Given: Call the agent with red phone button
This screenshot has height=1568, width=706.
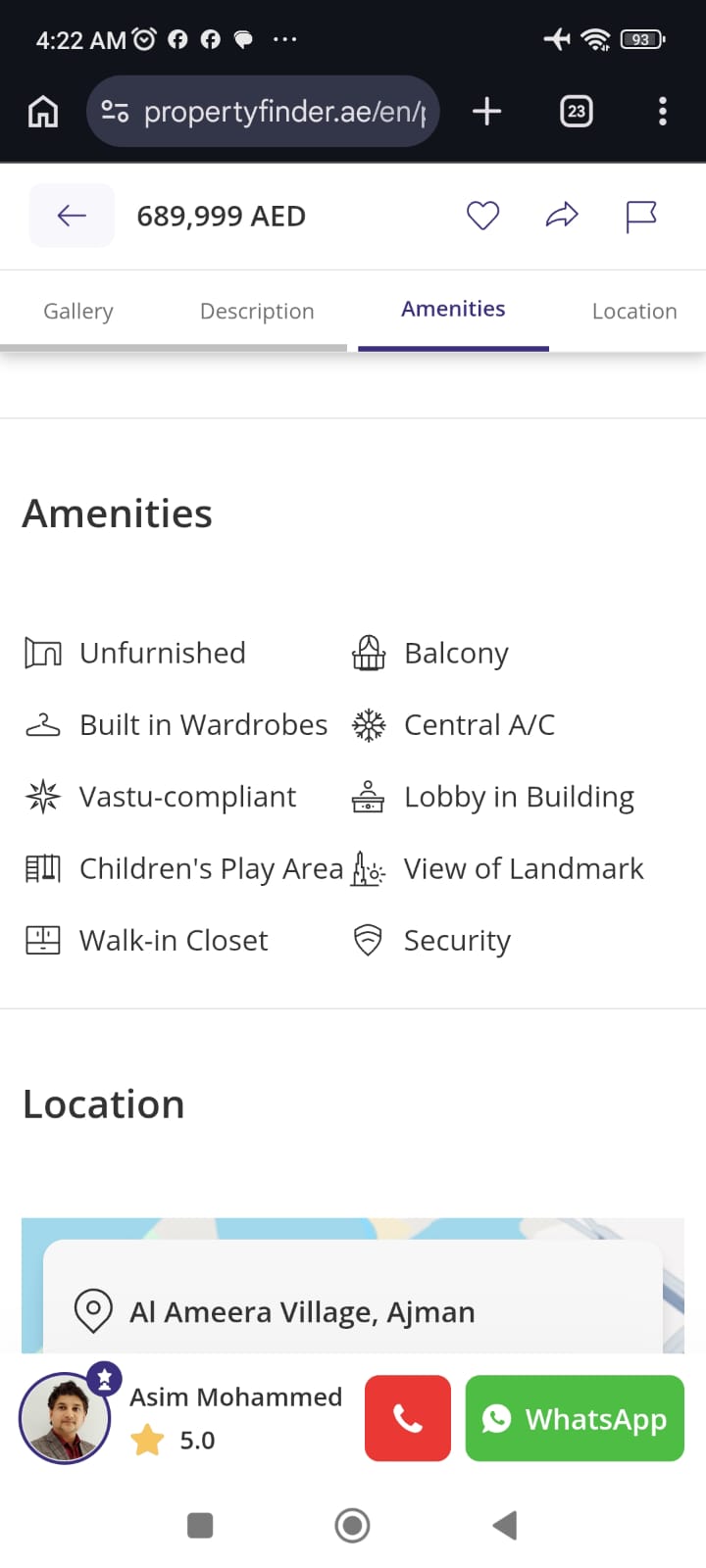Looking at the screenshot, I should [x=407, y=1418].
